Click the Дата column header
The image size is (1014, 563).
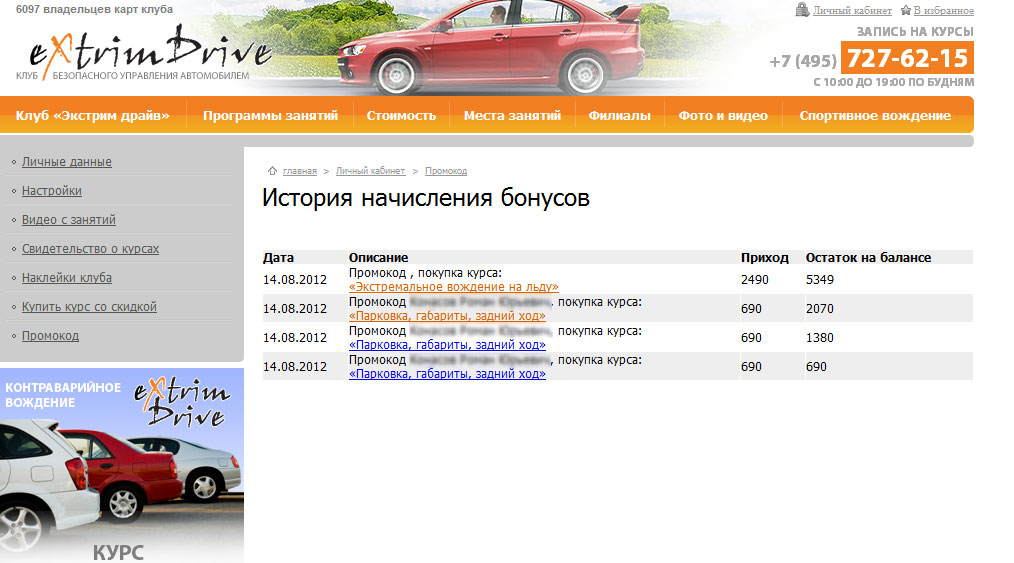pos(278,257)
